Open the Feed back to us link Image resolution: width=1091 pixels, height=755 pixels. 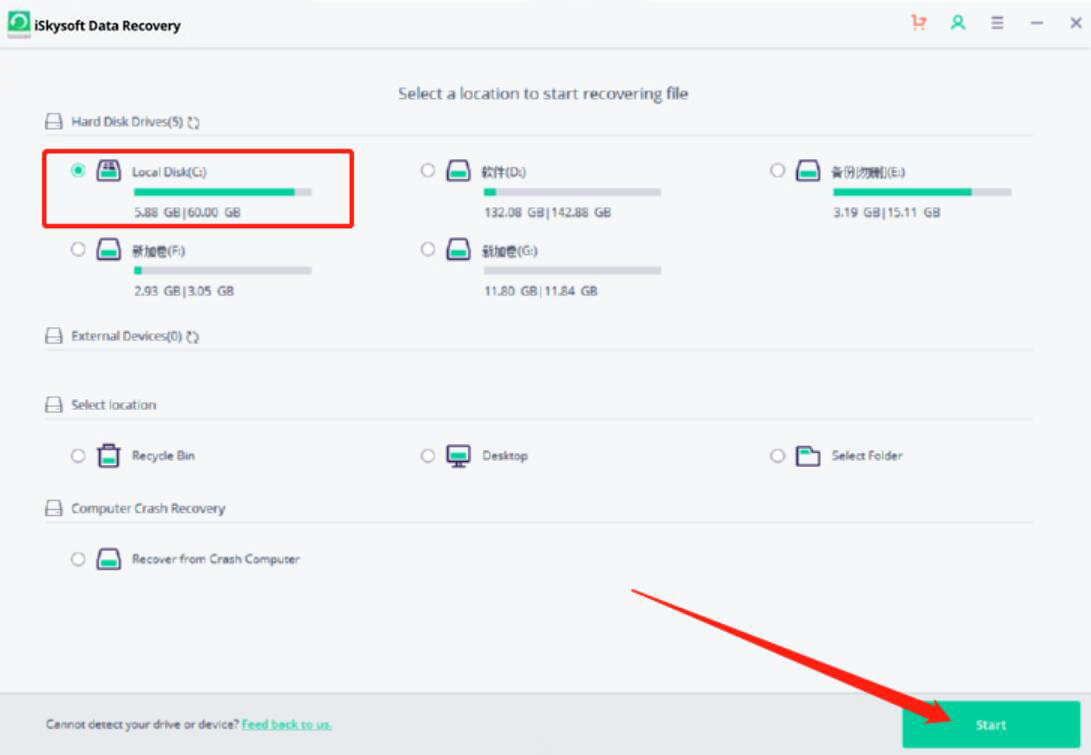(x=287, y=724)
